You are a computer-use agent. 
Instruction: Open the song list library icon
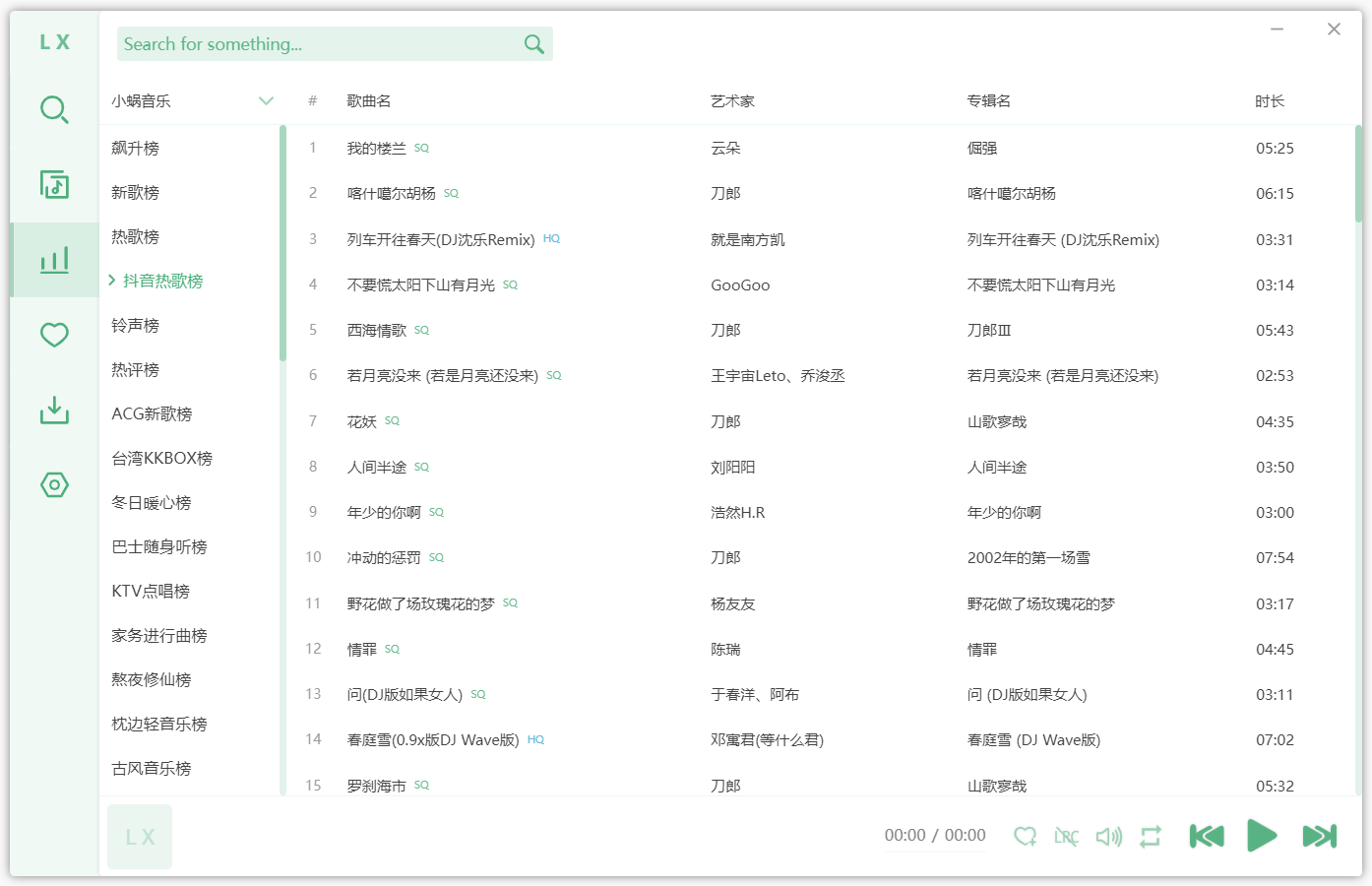pyautogui.click(x=54, y=184)
